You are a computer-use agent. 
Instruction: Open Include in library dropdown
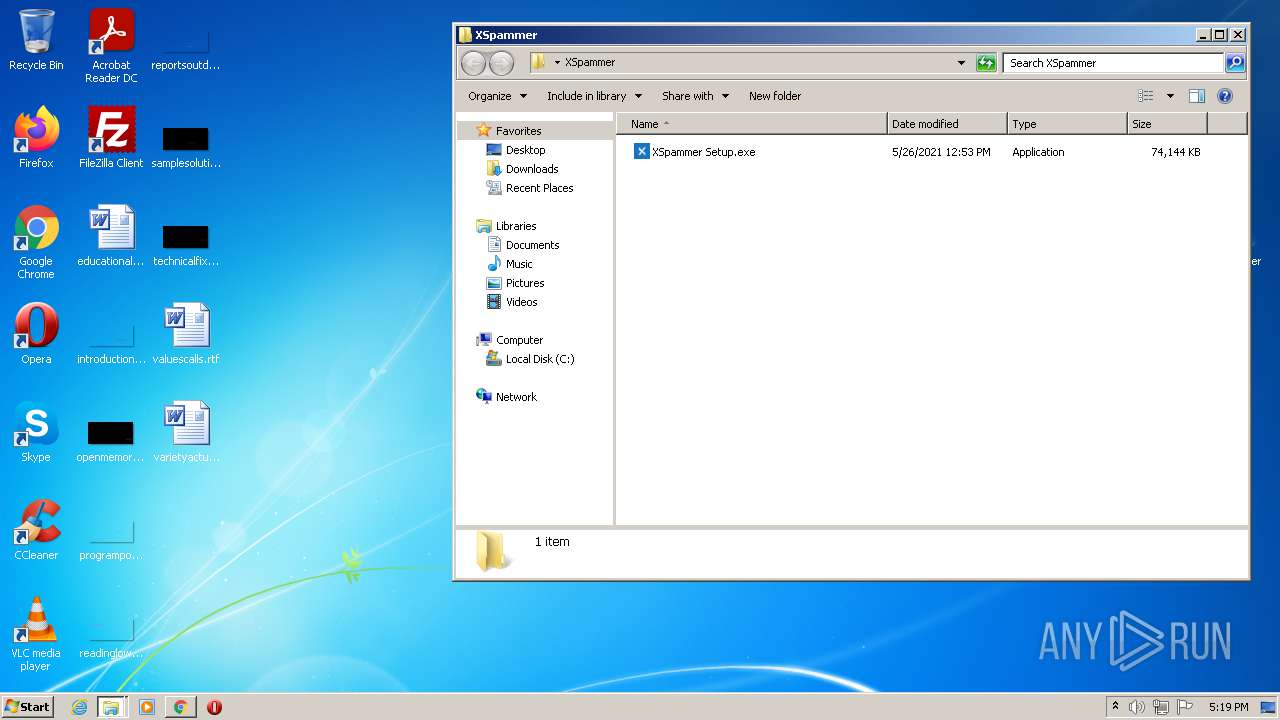coord(594,96)
